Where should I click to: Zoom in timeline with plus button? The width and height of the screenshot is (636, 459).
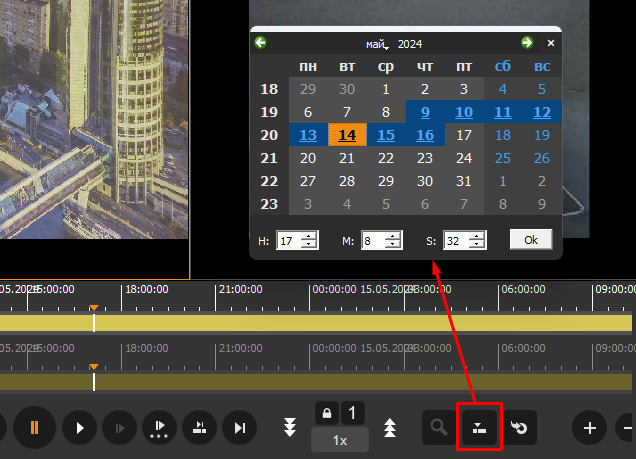coord(590,428)
